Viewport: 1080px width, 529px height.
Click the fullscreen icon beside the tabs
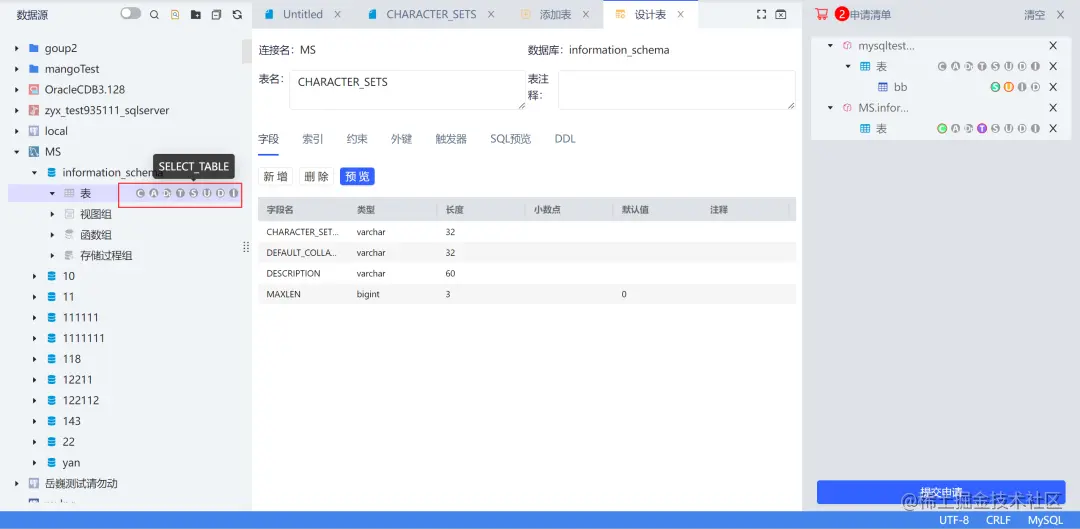pos(761,14)
